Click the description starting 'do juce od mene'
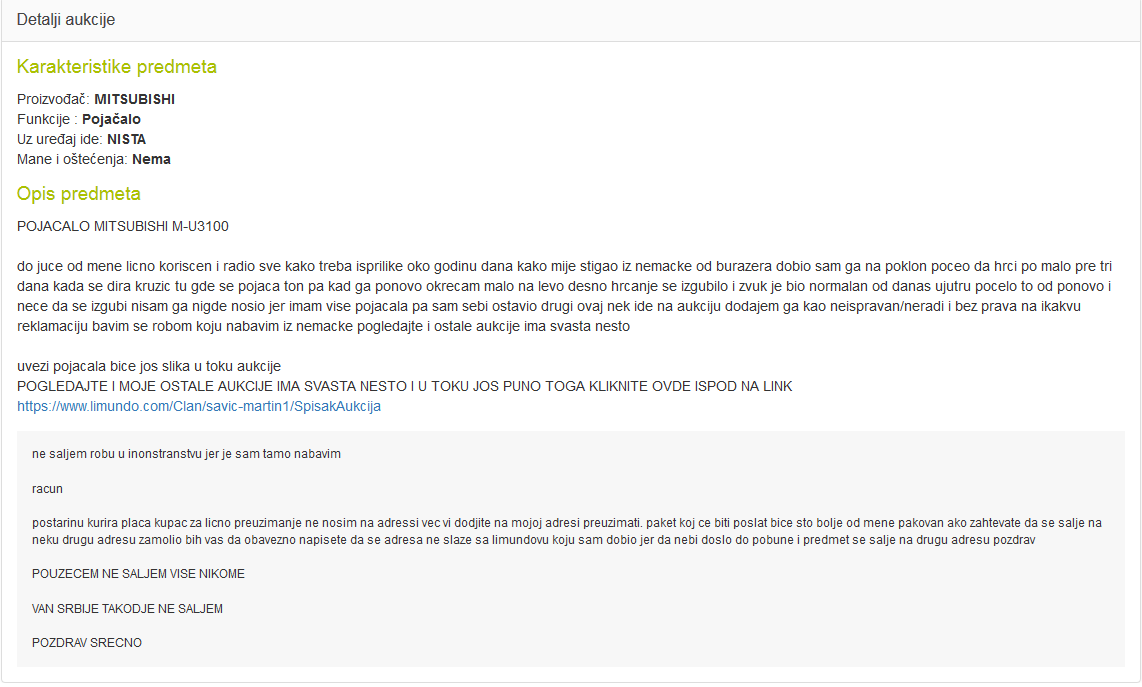Viewport: 1142px width, 687px height. tap(564, 297)
